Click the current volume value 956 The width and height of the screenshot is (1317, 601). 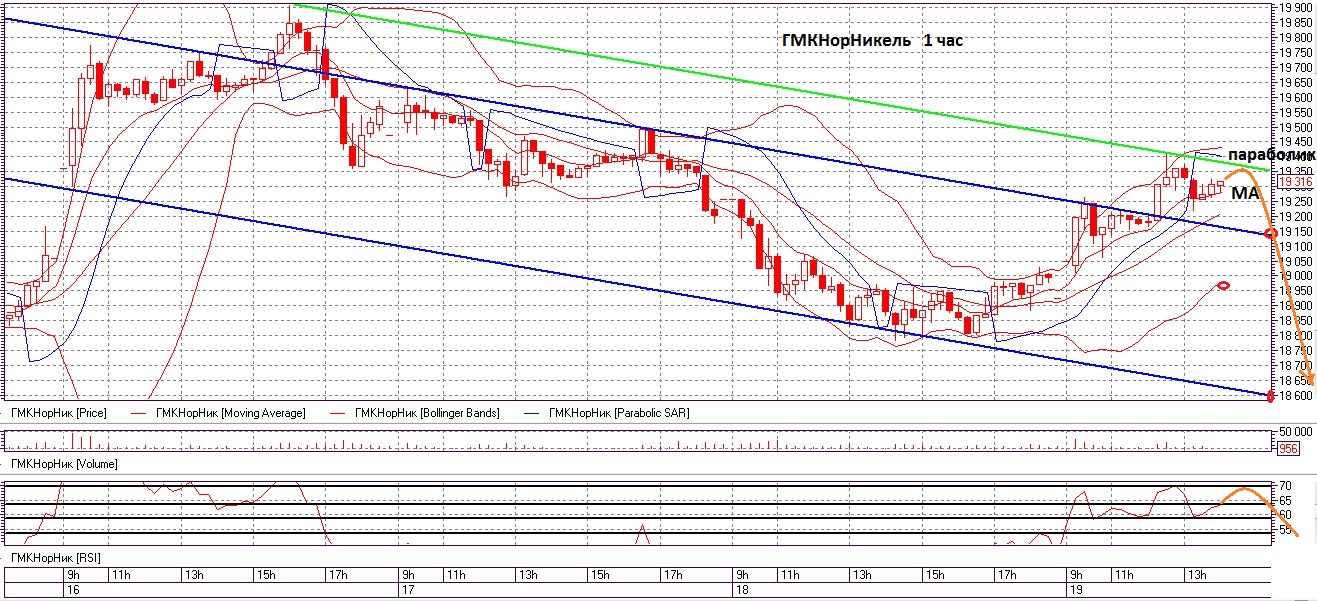pos(1289,449)
